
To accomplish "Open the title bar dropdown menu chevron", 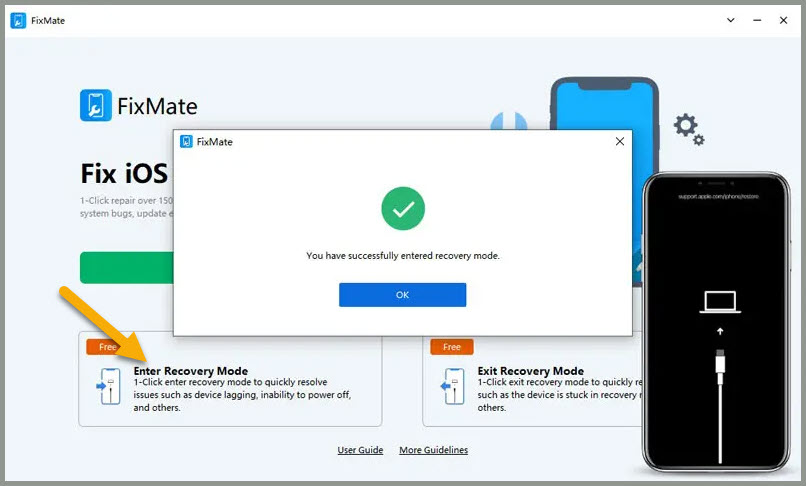I will pos(730,20).
